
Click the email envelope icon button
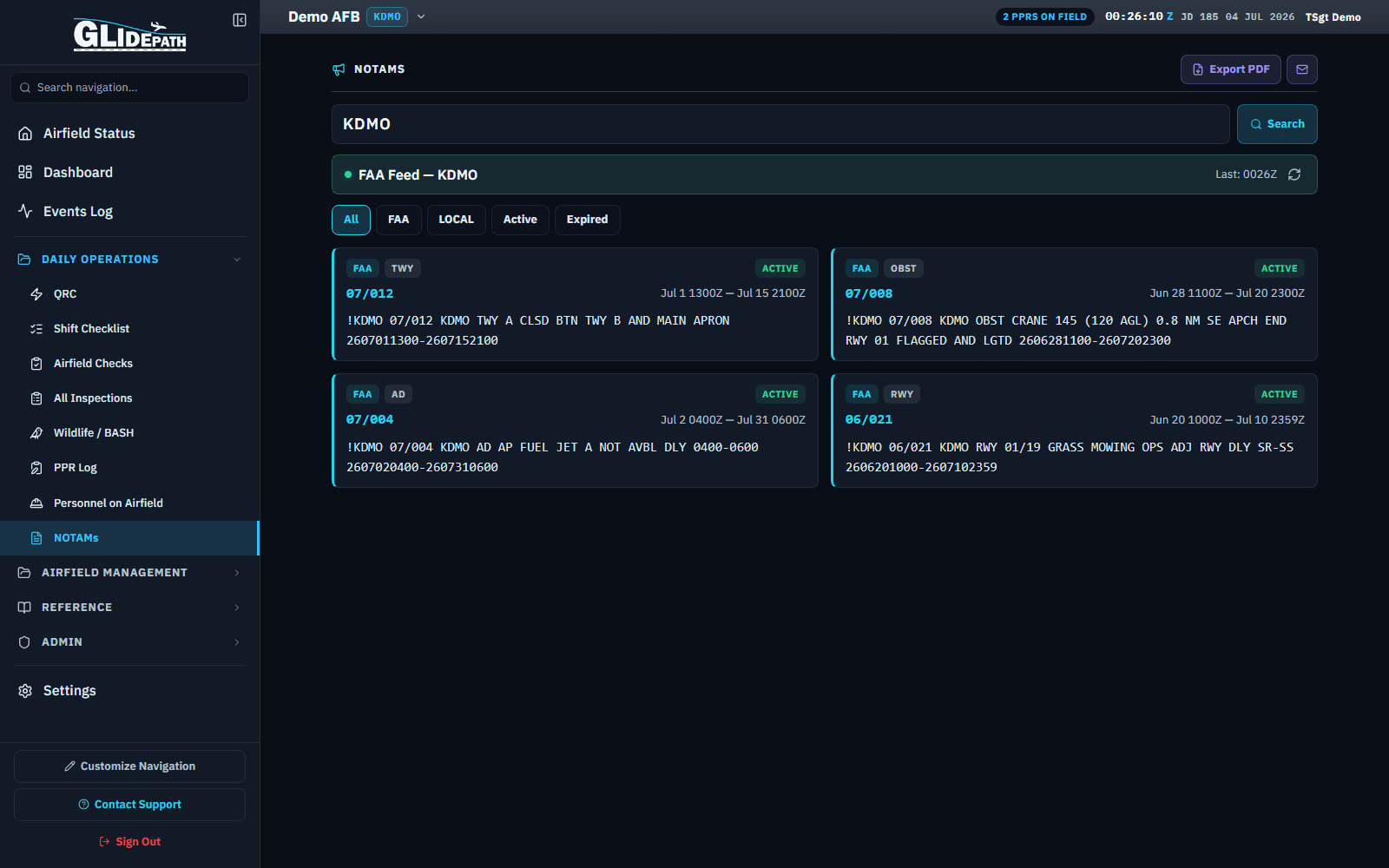tap(1302, 69)
